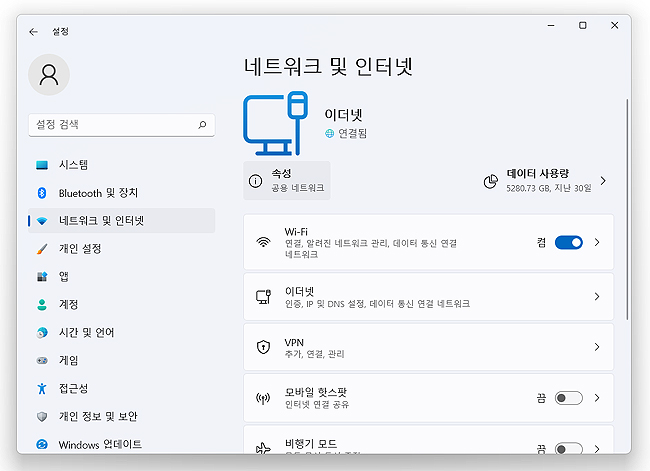This screenshot has height=471, width=650.
Task: Open the 이더넷 settings row
Action: (429, 297)
